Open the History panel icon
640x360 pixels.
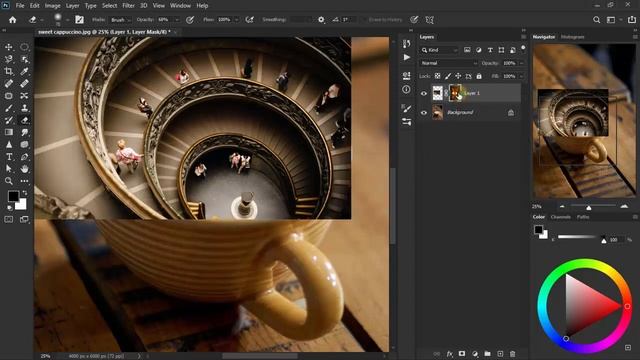[407, 44]
